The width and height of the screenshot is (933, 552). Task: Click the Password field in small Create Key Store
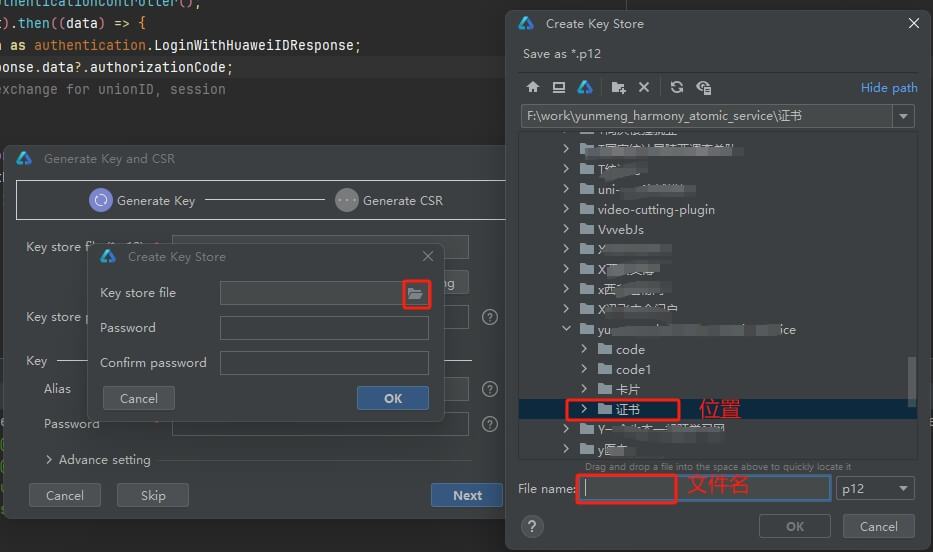(324, 328)
